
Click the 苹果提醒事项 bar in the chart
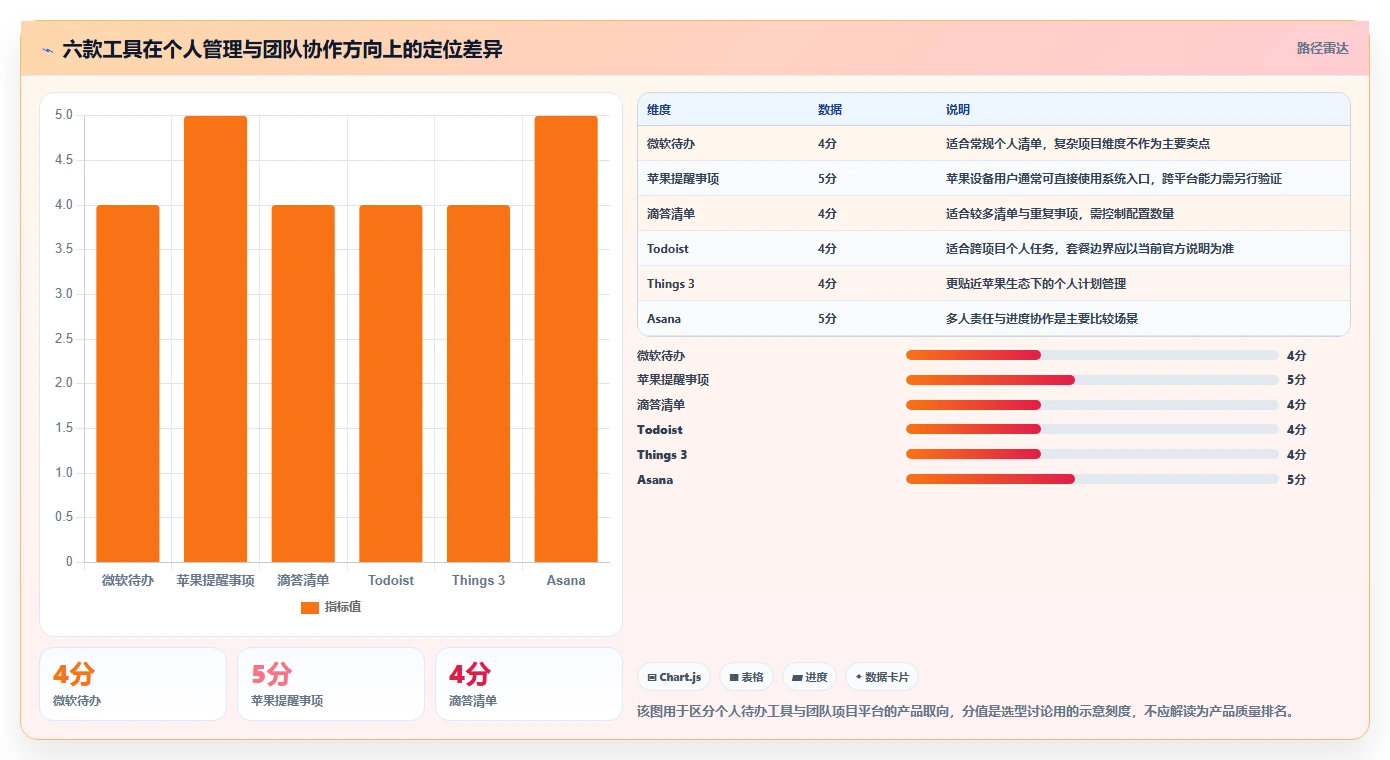(215, 339)
